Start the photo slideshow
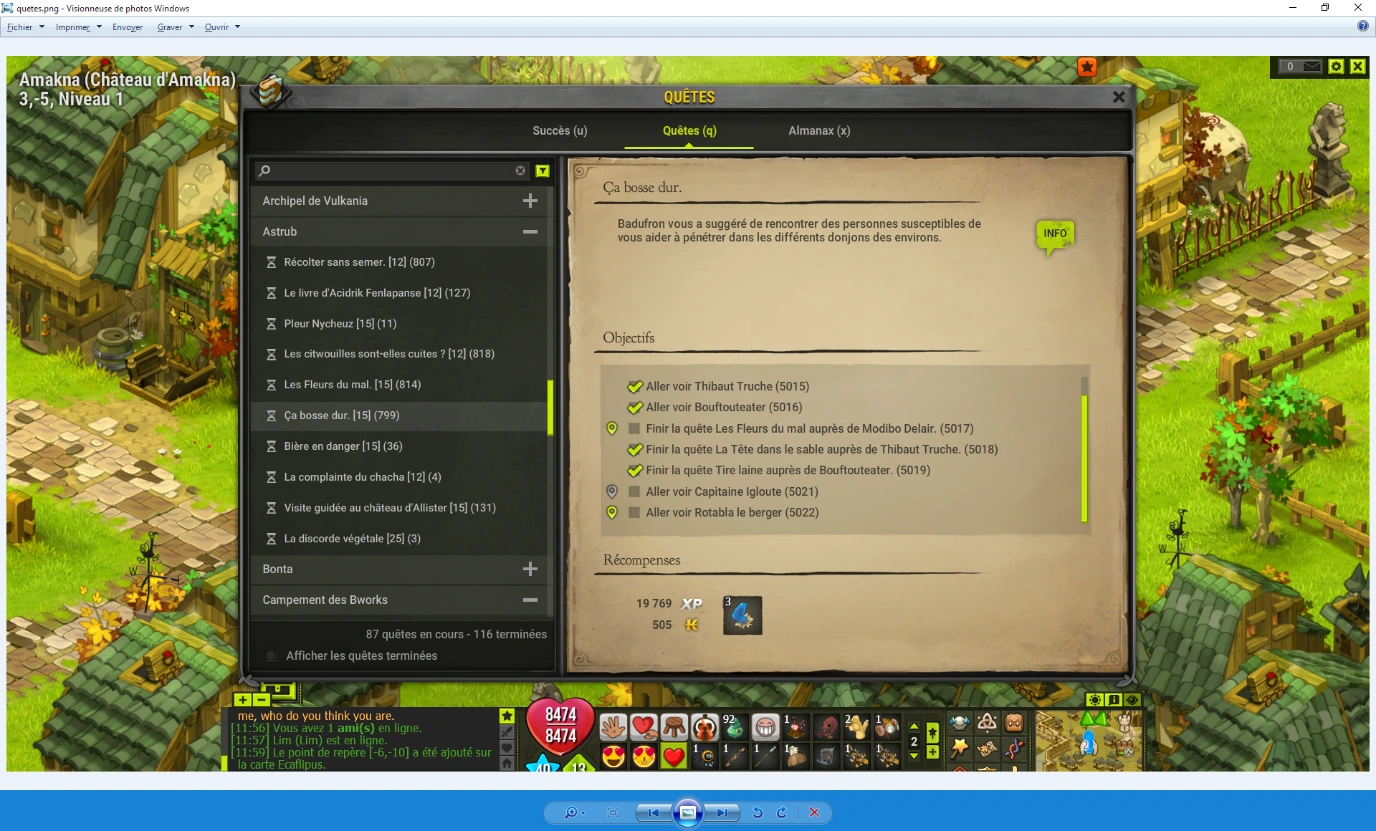Viewport: 1376px width, 831px height. (687, 813)
